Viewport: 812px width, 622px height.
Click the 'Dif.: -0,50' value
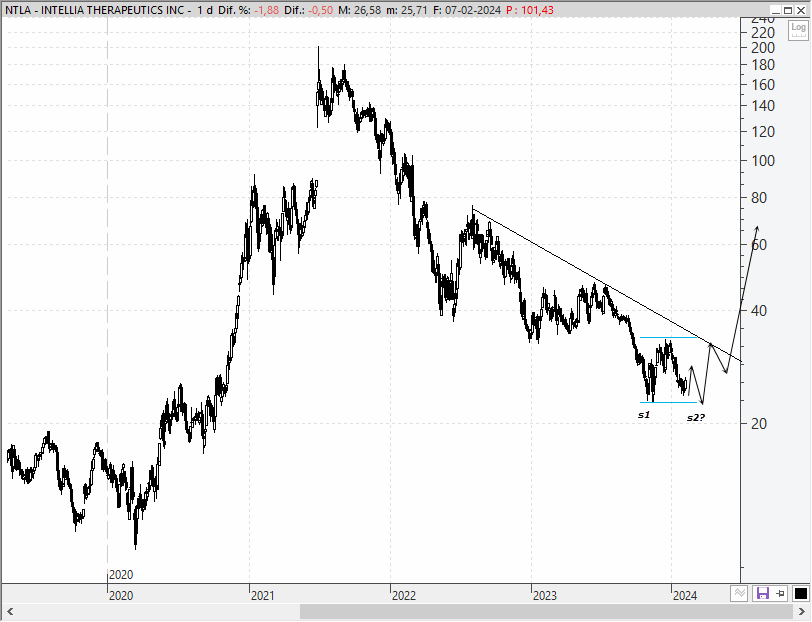pos(308,10)
